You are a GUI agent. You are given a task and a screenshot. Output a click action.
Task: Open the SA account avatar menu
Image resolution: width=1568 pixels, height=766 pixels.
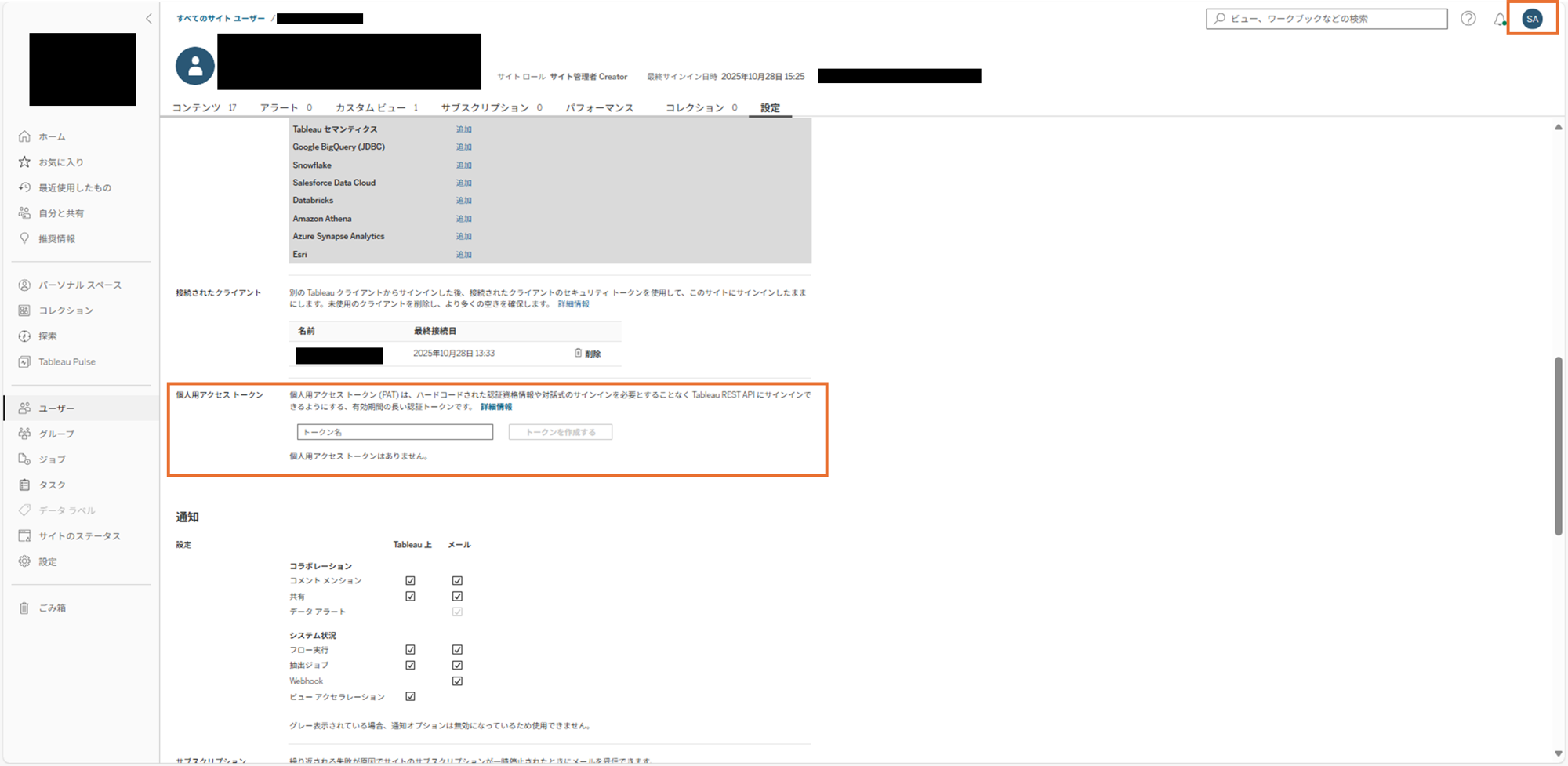[x=1532, y=19]
